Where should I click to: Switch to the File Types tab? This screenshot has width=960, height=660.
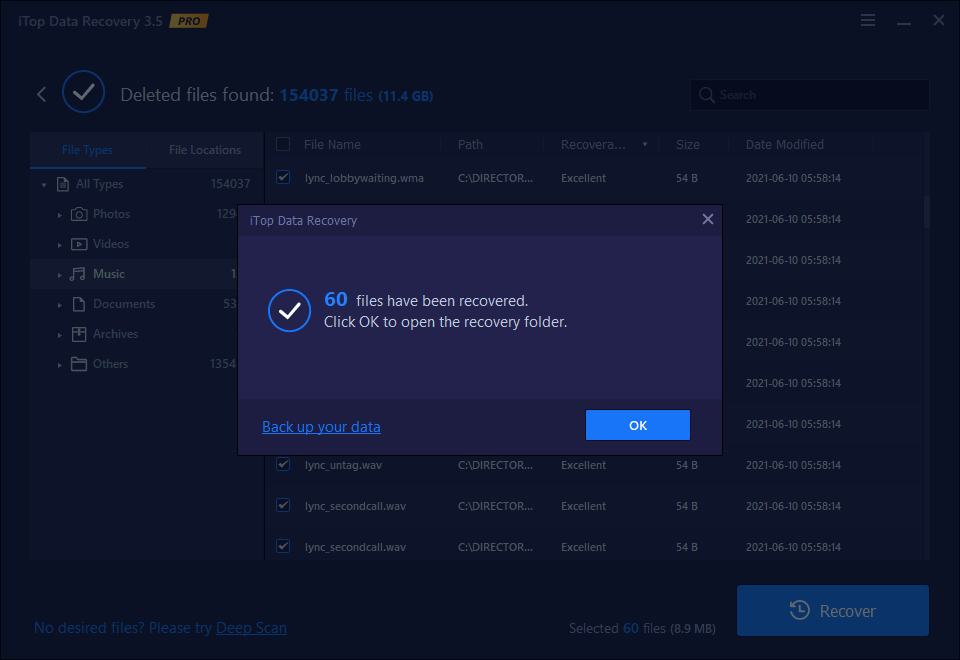click(x=88, y=150)
